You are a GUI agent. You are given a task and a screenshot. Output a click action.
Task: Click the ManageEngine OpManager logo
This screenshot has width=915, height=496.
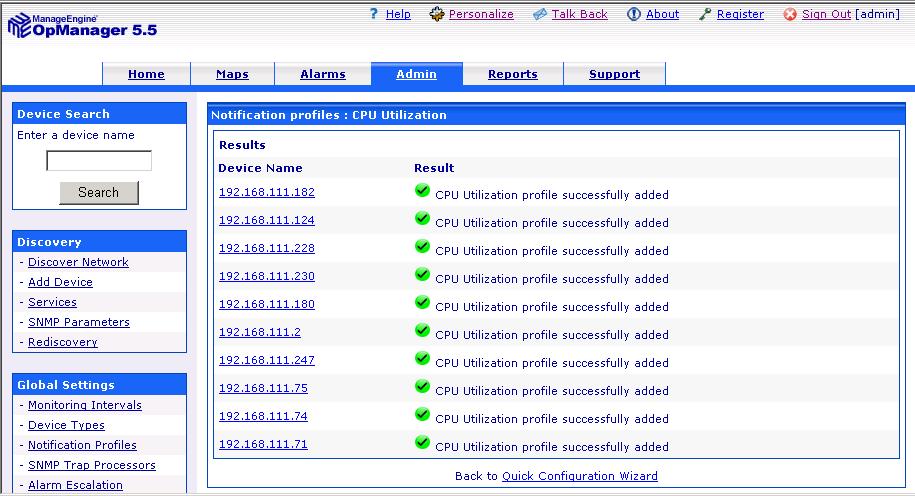pos(82,26)
